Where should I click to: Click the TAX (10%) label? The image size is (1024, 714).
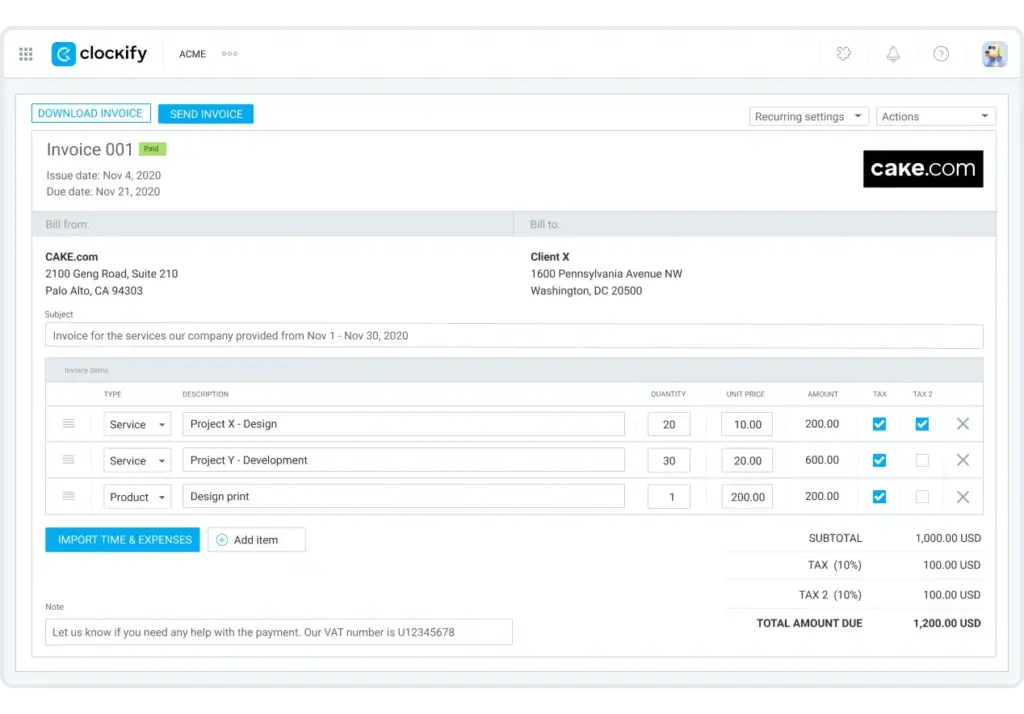835,565
